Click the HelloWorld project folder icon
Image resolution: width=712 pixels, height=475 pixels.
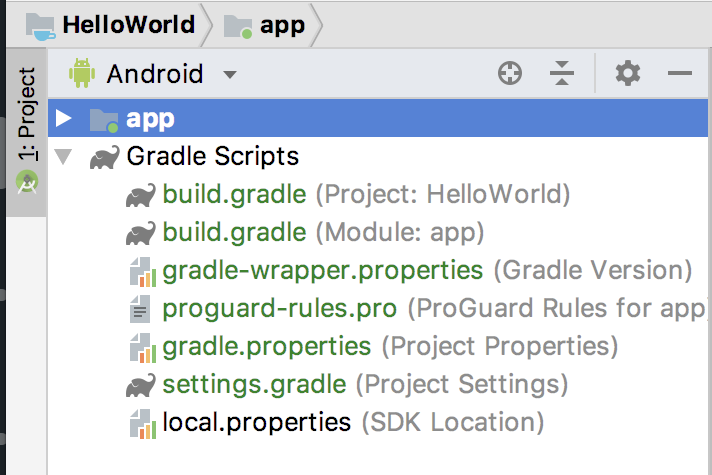41,25
